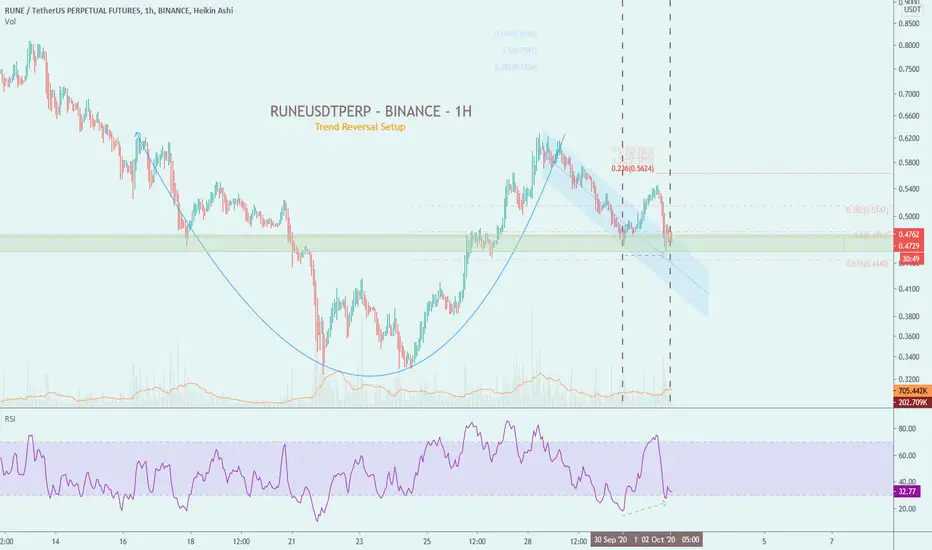Click the 80.00 RSI axis tick
Screen dimensions: 932x550
907,429
